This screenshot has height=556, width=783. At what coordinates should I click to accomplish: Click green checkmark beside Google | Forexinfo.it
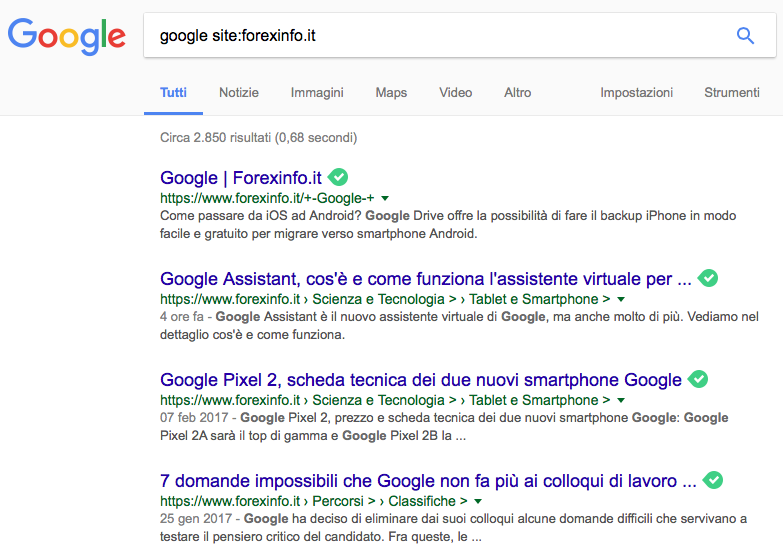coord(339,177)
